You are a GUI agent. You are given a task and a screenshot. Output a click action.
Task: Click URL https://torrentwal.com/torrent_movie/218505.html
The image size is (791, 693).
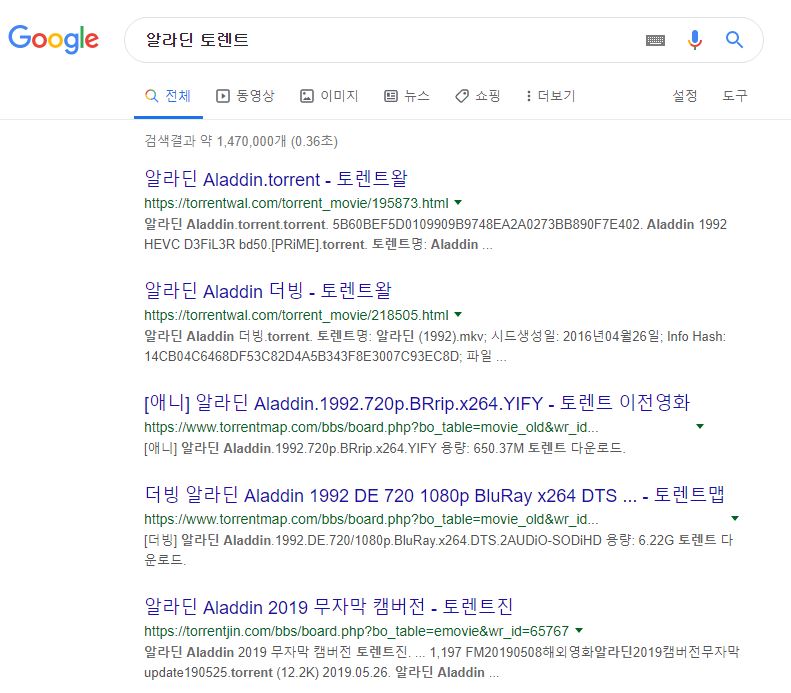[296, 315]
